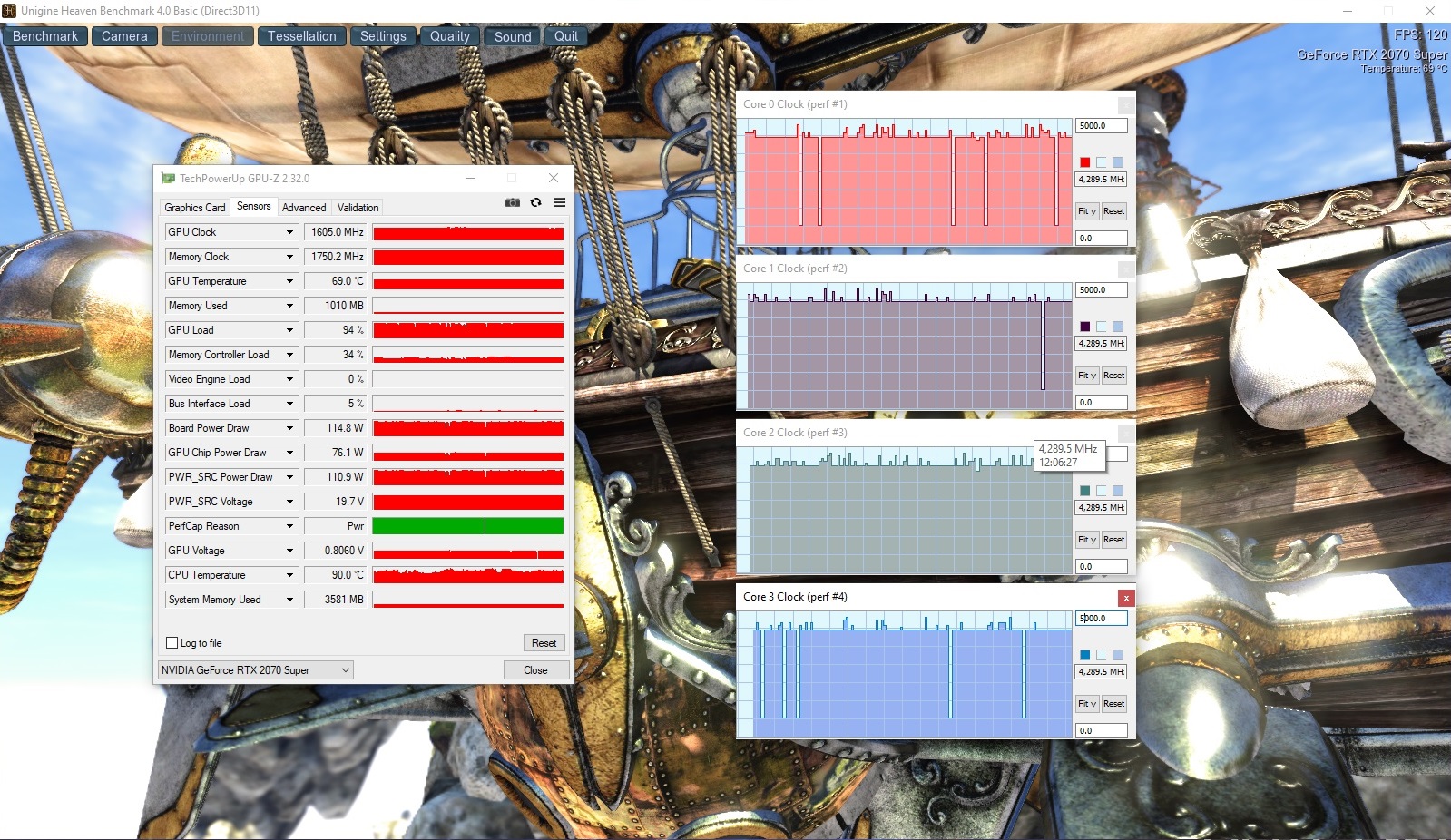Click Quit in the Heaven menu bar
The height and width of the screenshot is (840, 1451).
(566, 36)
